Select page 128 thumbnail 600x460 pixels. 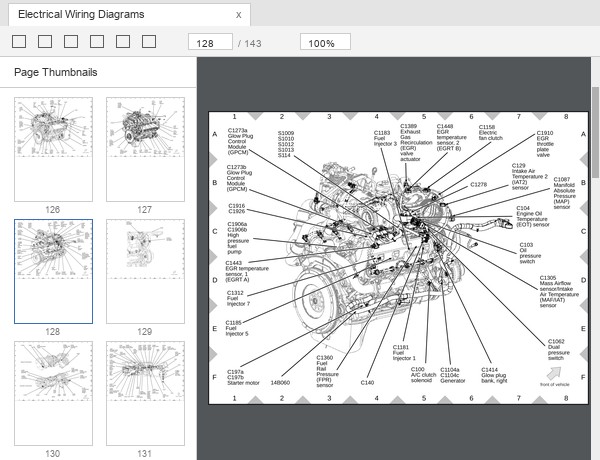coord(54,271)
